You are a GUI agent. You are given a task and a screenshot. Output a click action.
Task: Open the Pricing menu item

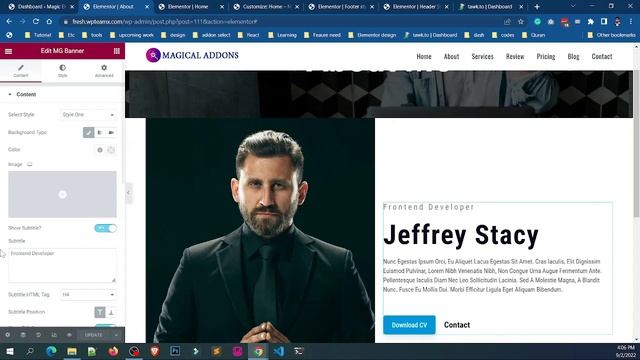[x=546, y=57]
